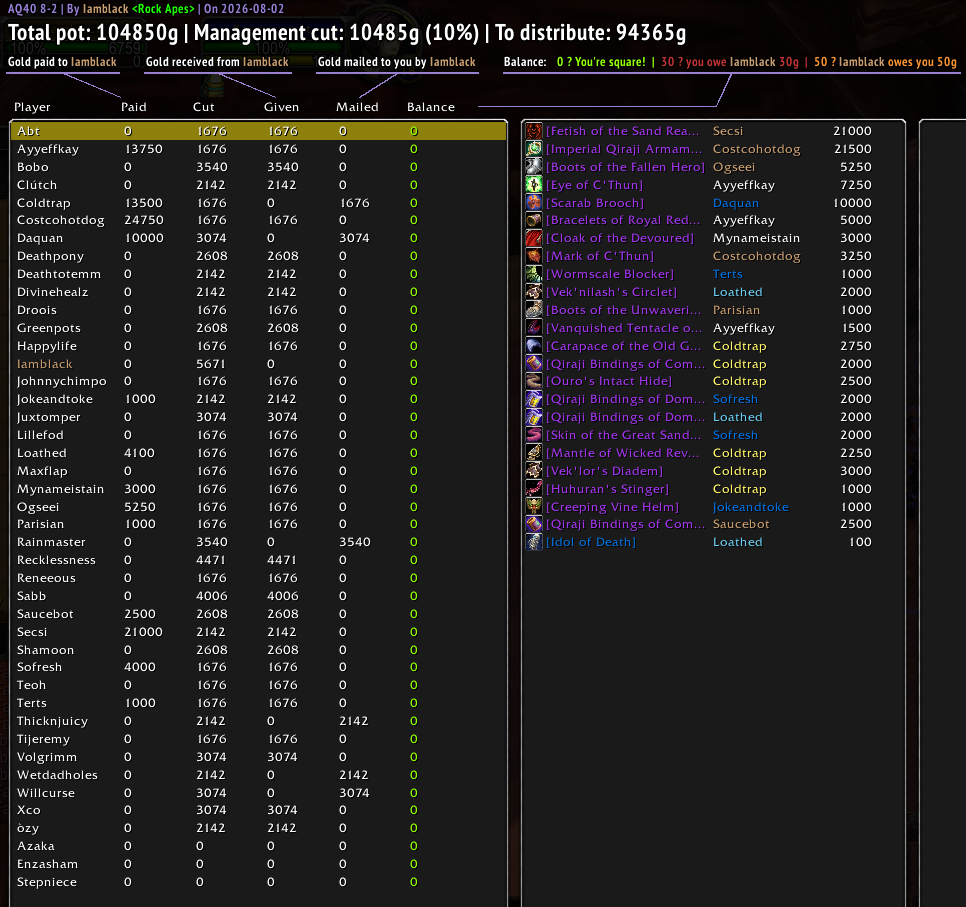Click the Qiraji Bindings icon in Saucebot's row
Image resolution: width=966 pixels, height=907 pixels.
coord(534,524)
